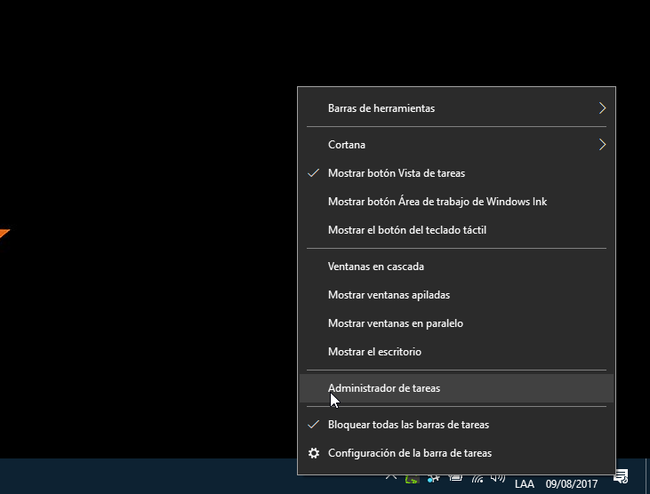Expand the Cortana submenu arrow
Screen dimensions: 650x494
(x=602, y=145)
